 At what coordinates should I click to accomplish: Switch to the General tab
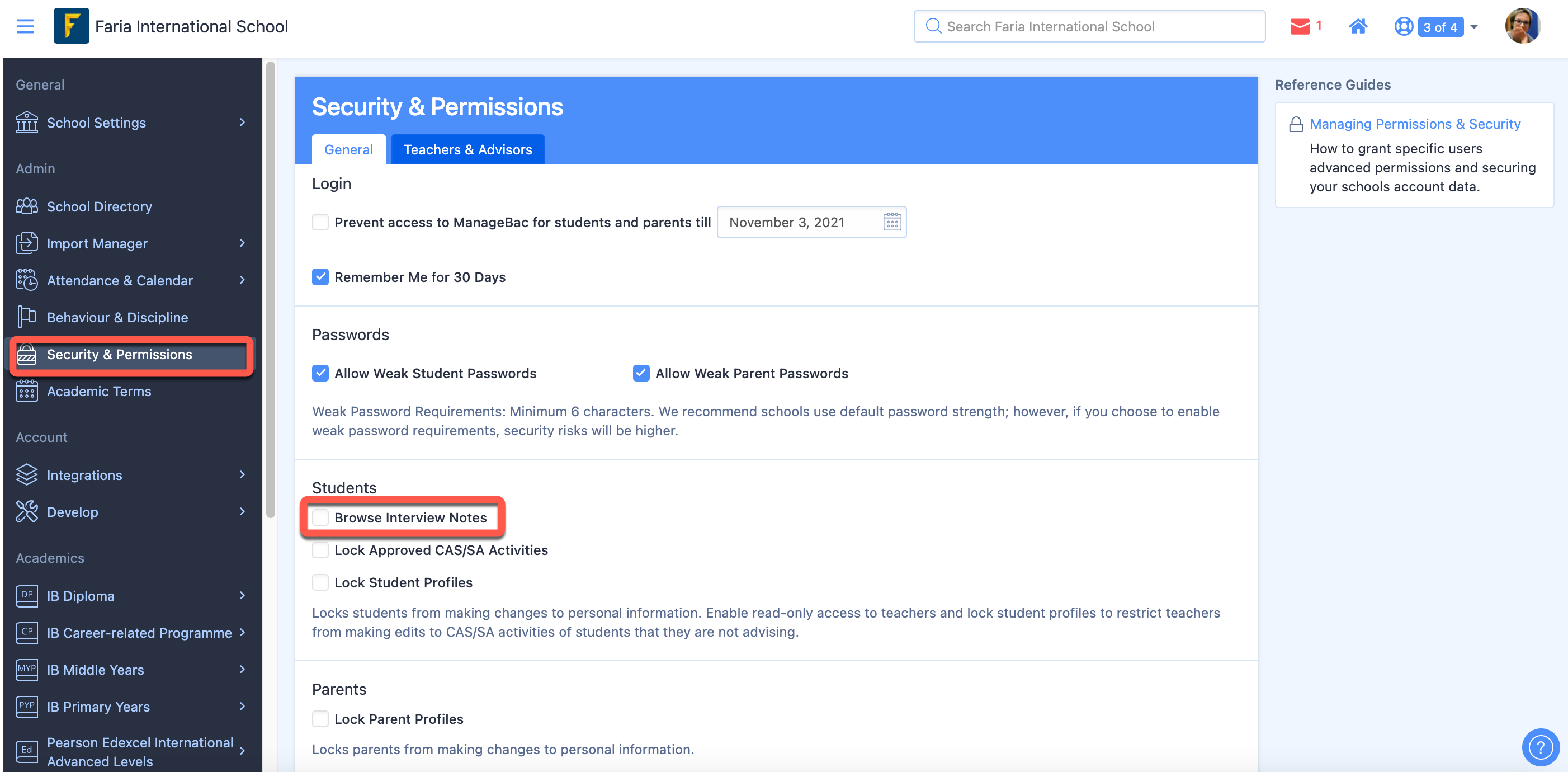(348, 149)
